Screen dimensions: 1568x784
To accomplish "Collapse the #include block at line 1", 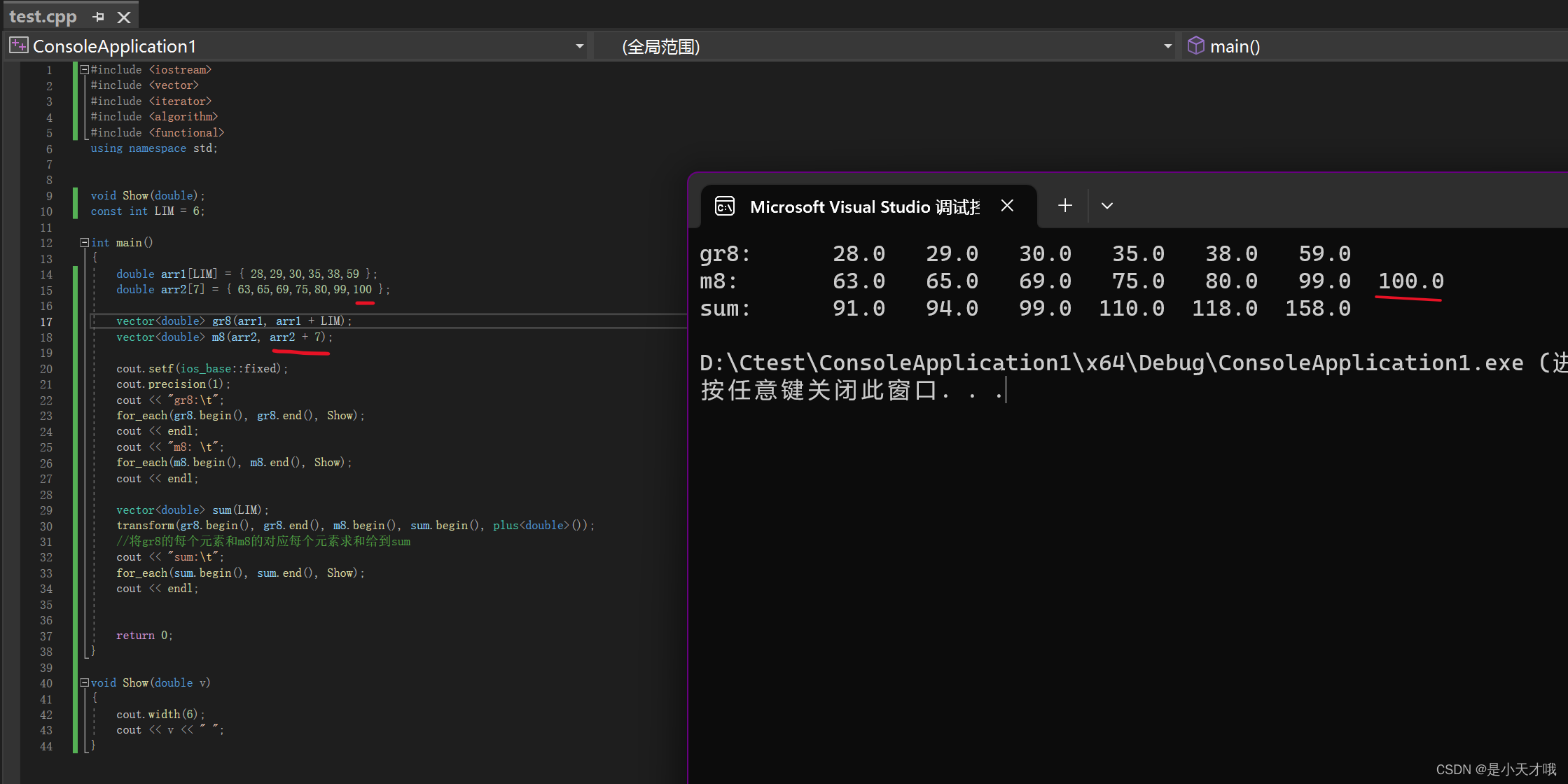I will (84, 69).
